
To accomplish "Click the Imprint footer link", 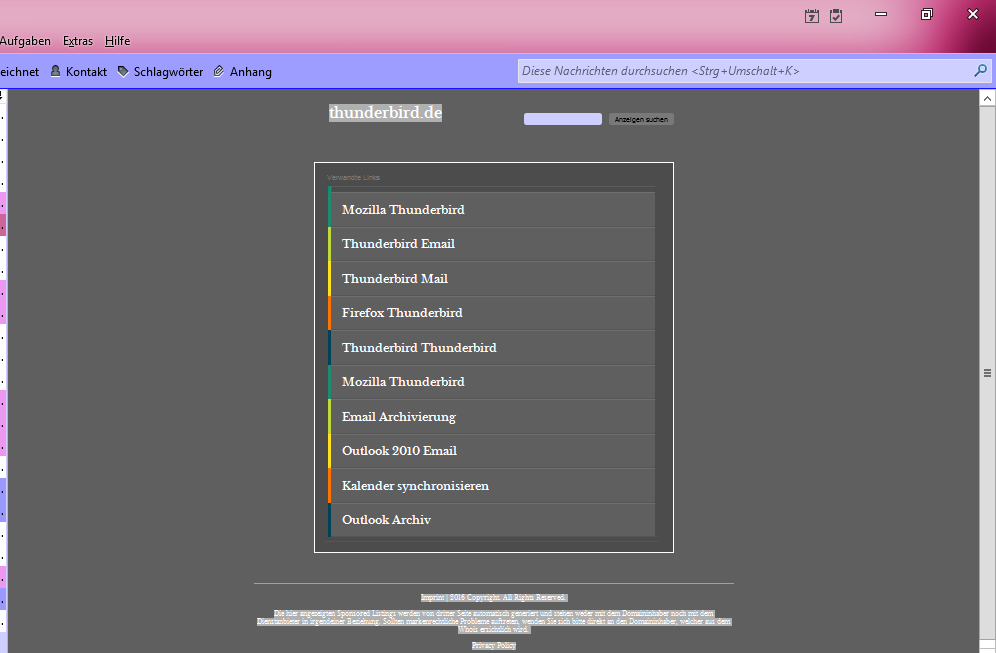I will tap(433, 597).
